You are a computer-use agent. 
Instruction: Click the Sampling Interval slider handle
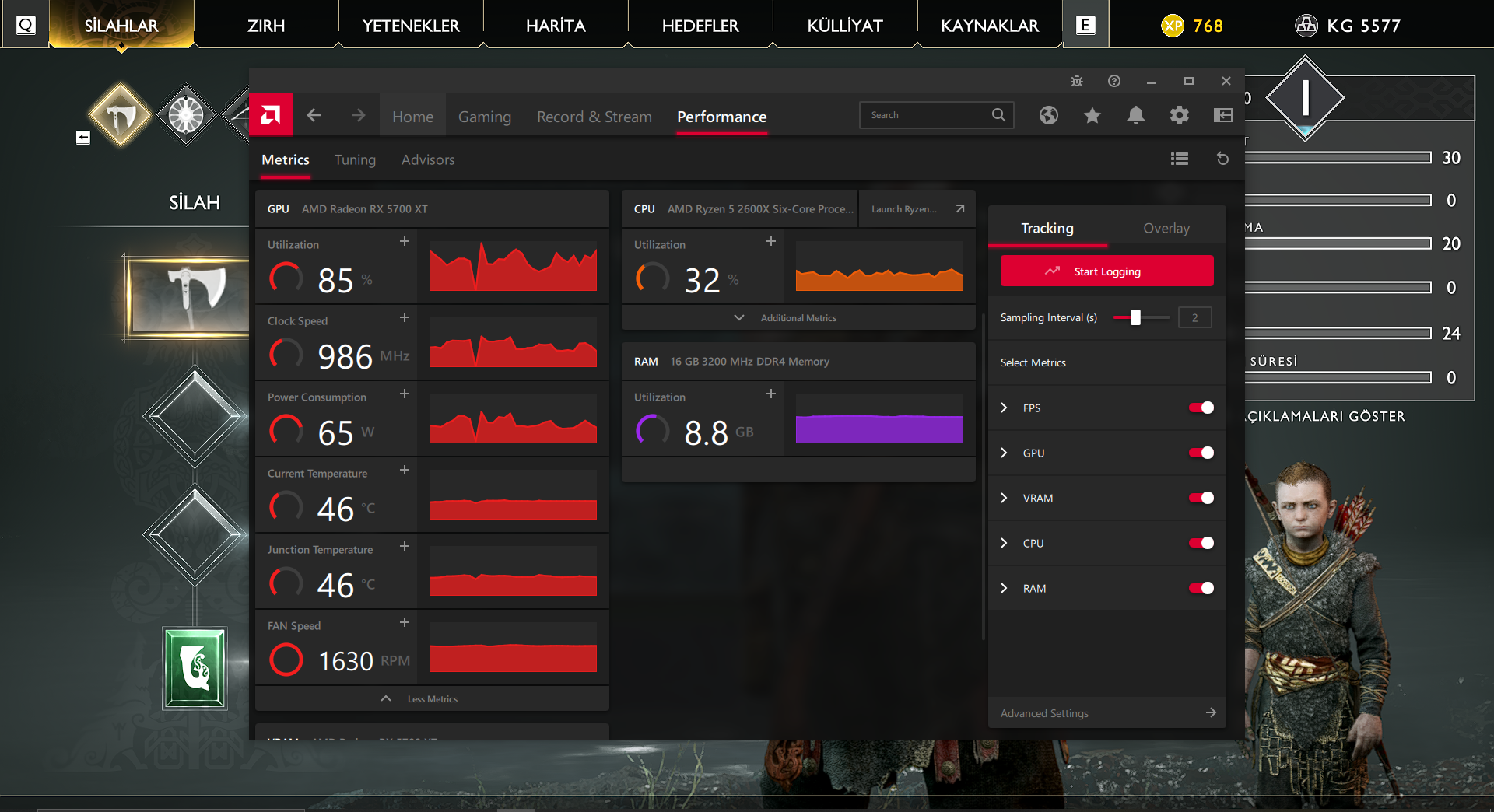point(1135,317)
